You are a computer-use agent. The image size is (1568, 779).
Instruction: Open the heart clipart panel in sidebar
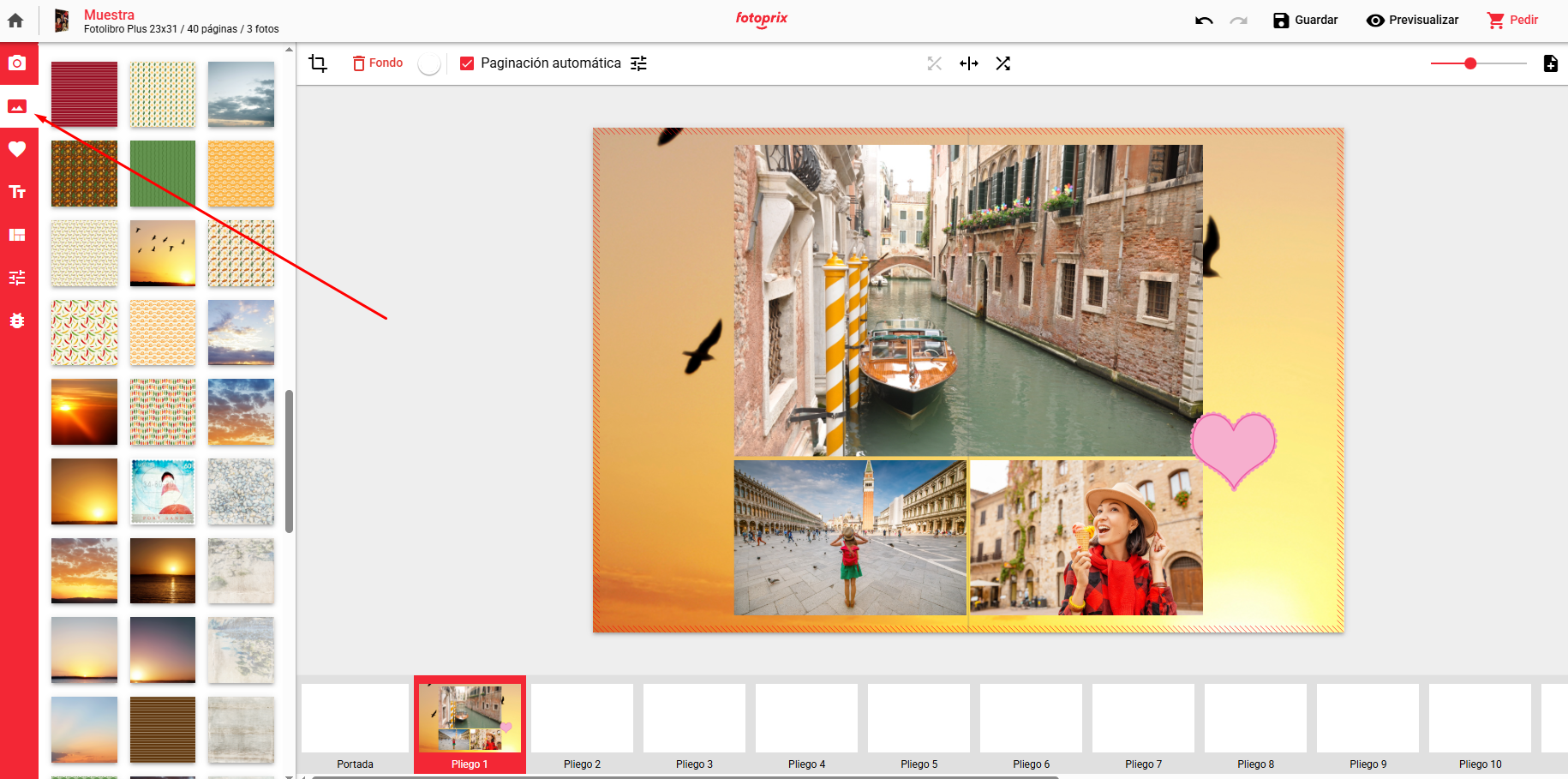[x=17, y=149]
